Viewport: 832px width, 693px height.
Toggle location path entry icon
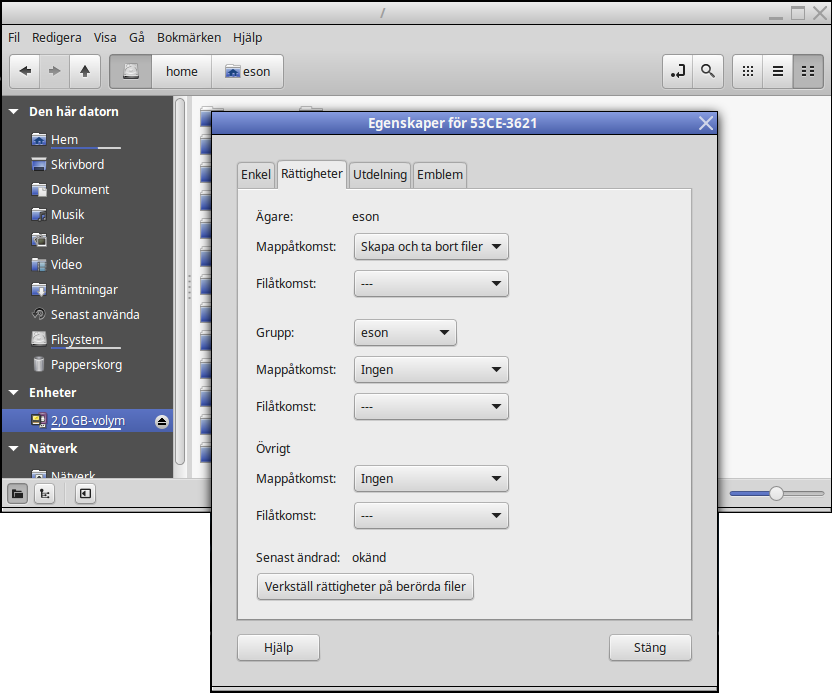click(x=678, y=71)
